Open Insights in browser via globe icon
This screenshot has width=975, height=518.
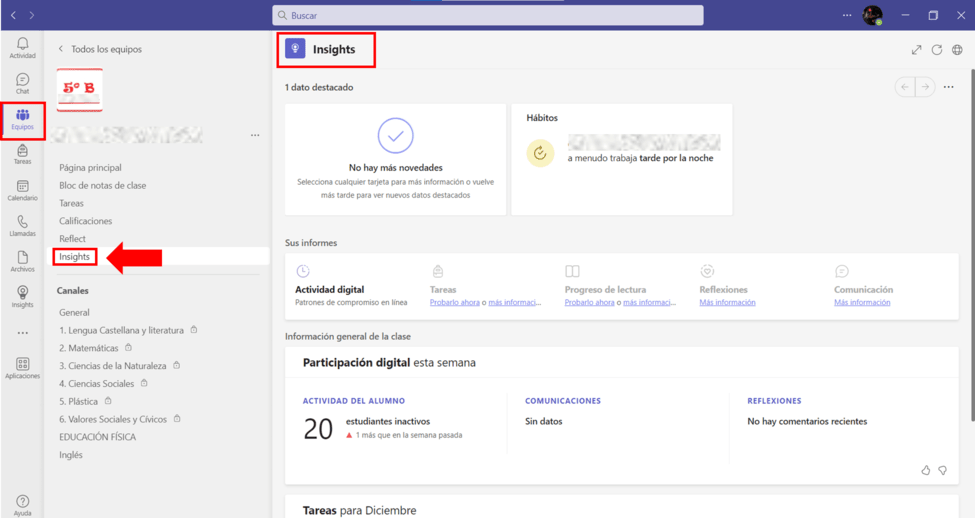(x=957, y=50)
